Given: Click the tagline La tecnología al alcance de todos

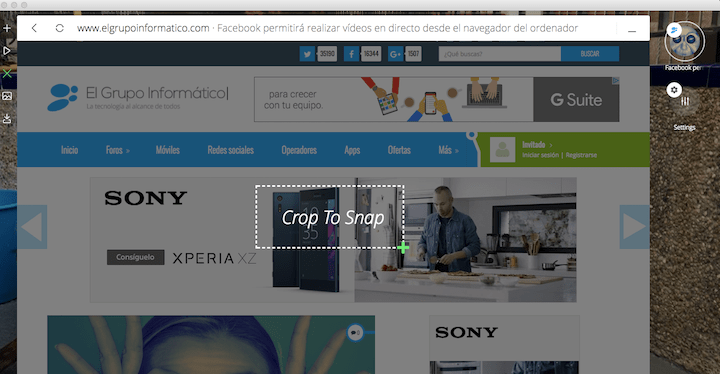Looking at the screenshot, I should click(x=133, y=107).
